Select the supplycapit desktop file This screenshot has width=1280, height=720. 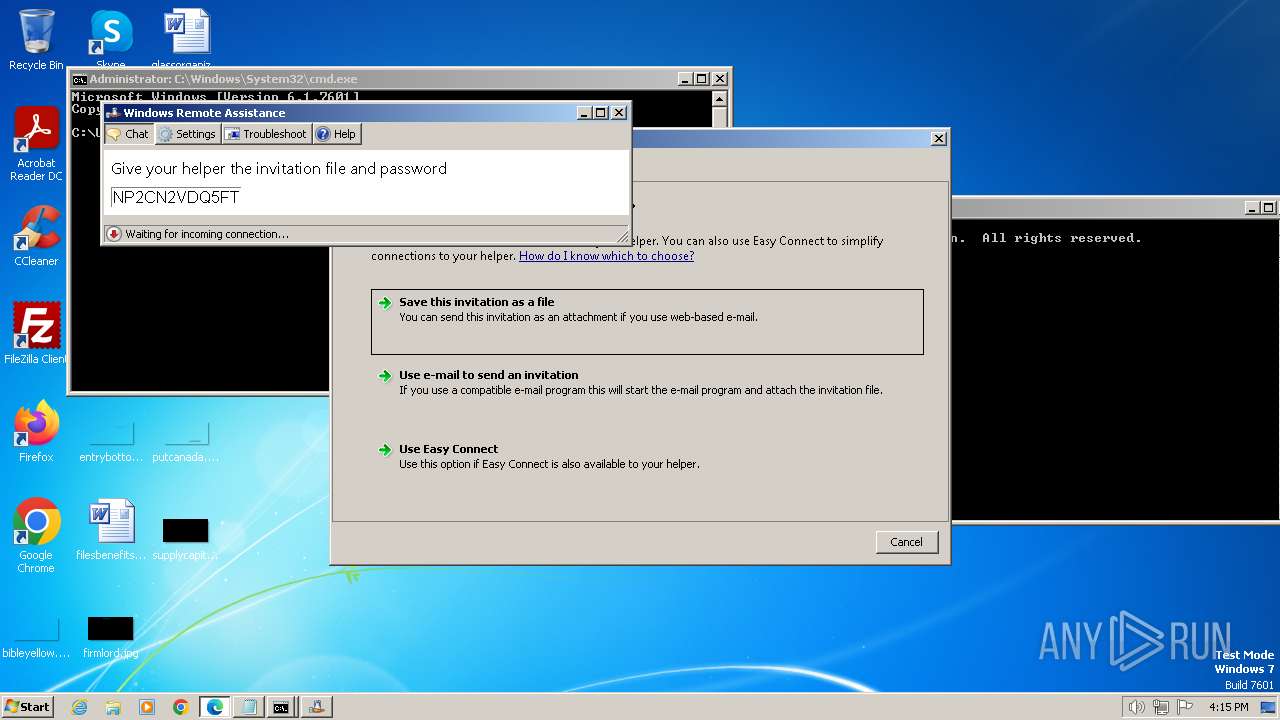(185, 536)
